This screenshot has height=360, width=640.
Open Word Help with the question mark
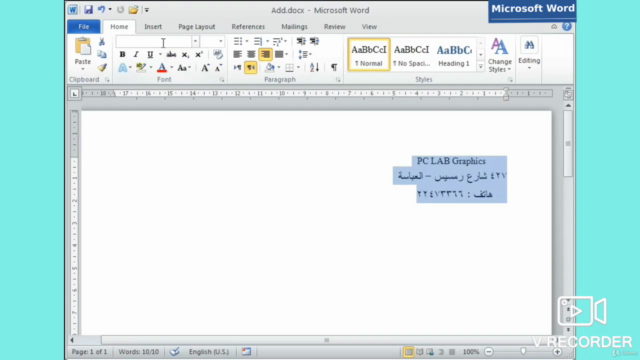tap(567, 27)
